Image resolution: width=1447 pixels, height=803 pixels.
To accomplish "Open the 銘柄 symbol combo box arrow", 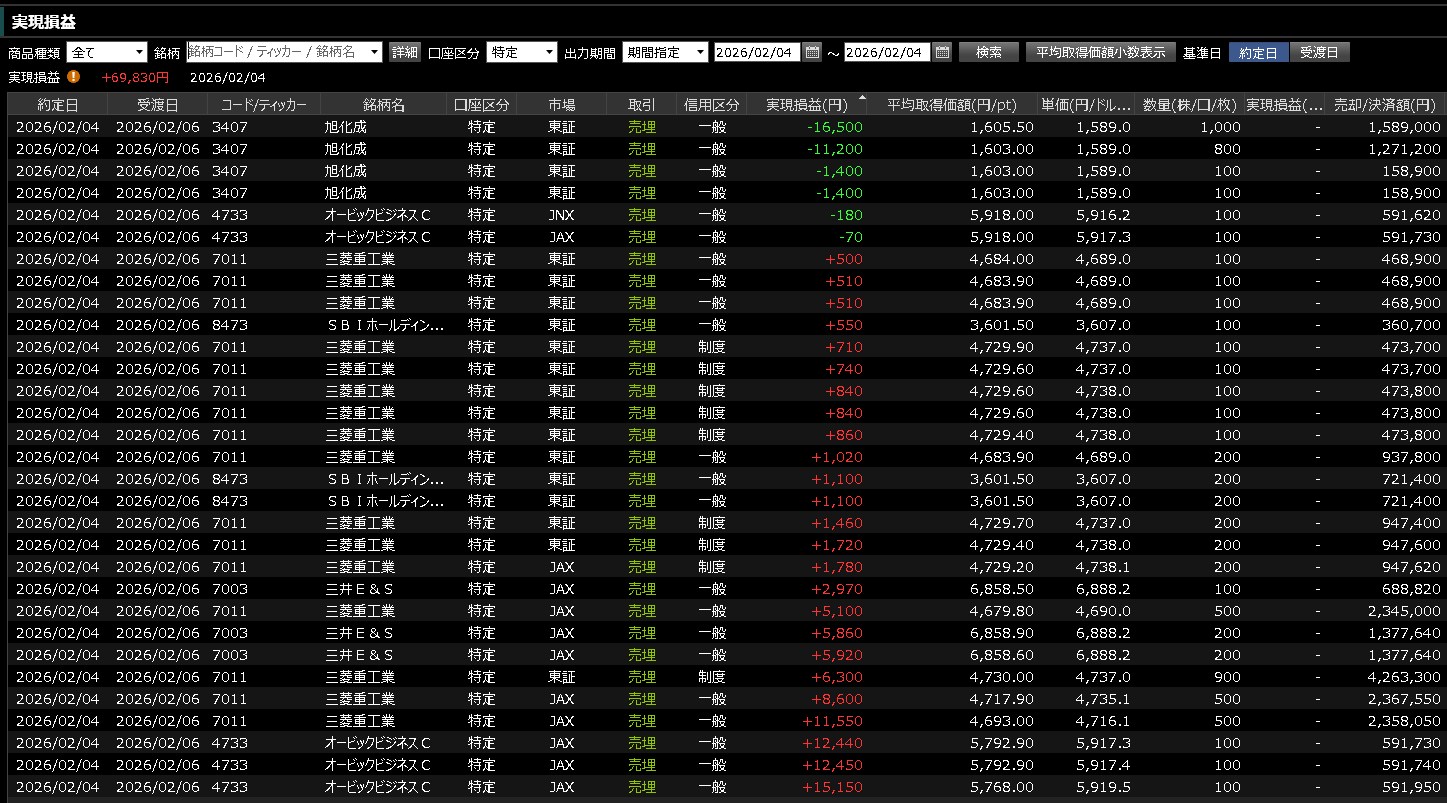I will point(375,53).
